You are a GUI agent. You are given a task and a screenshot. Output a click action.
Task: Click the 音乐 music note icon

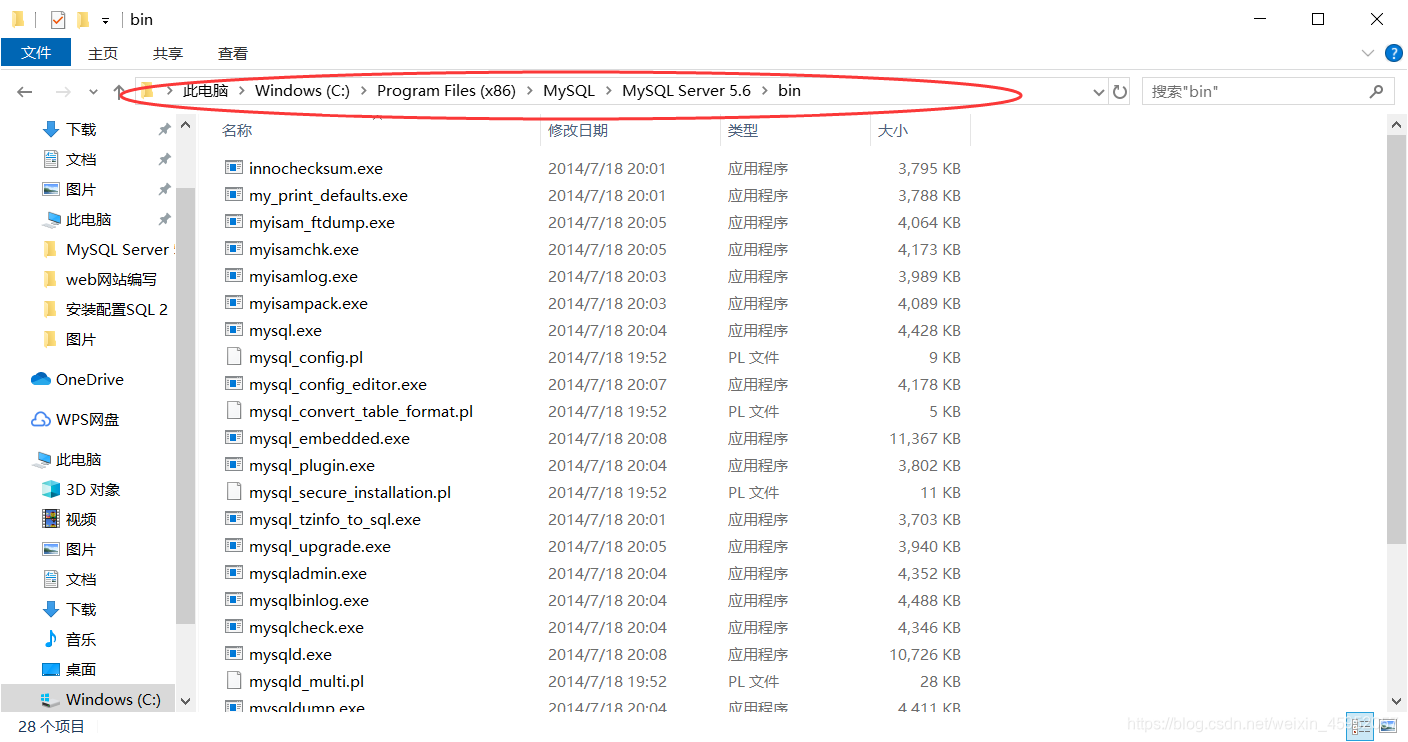click(x=51, y=639)
